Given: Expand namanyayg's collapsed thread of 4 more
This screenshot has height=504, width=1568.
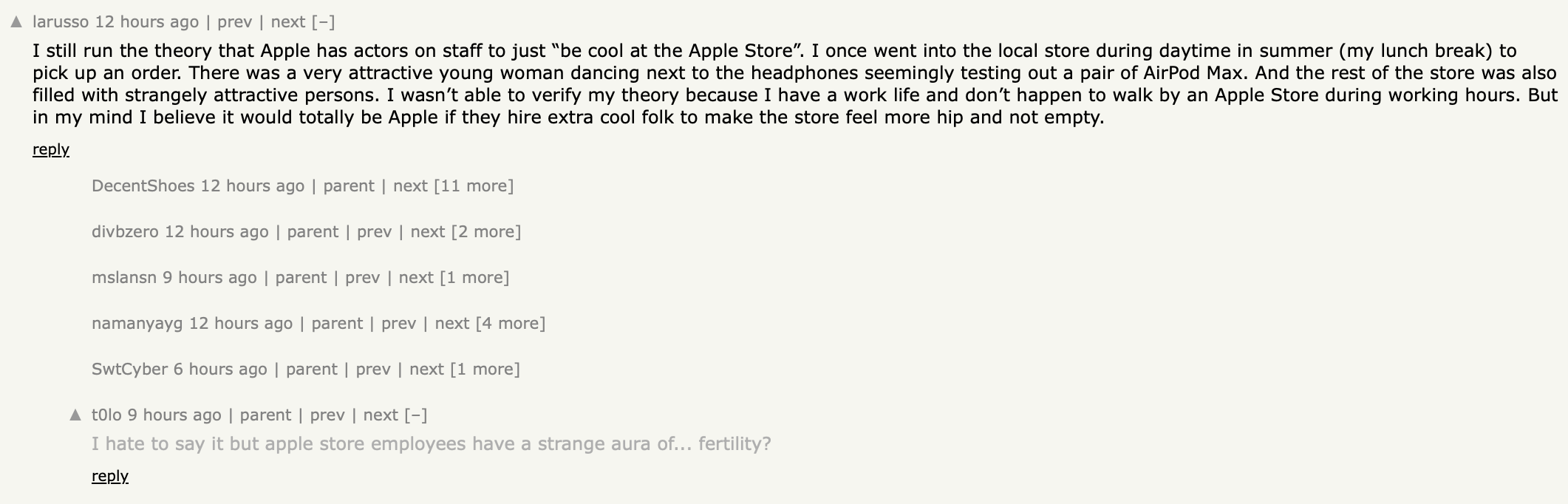Looking at the screenshot, I should (511, 324).
